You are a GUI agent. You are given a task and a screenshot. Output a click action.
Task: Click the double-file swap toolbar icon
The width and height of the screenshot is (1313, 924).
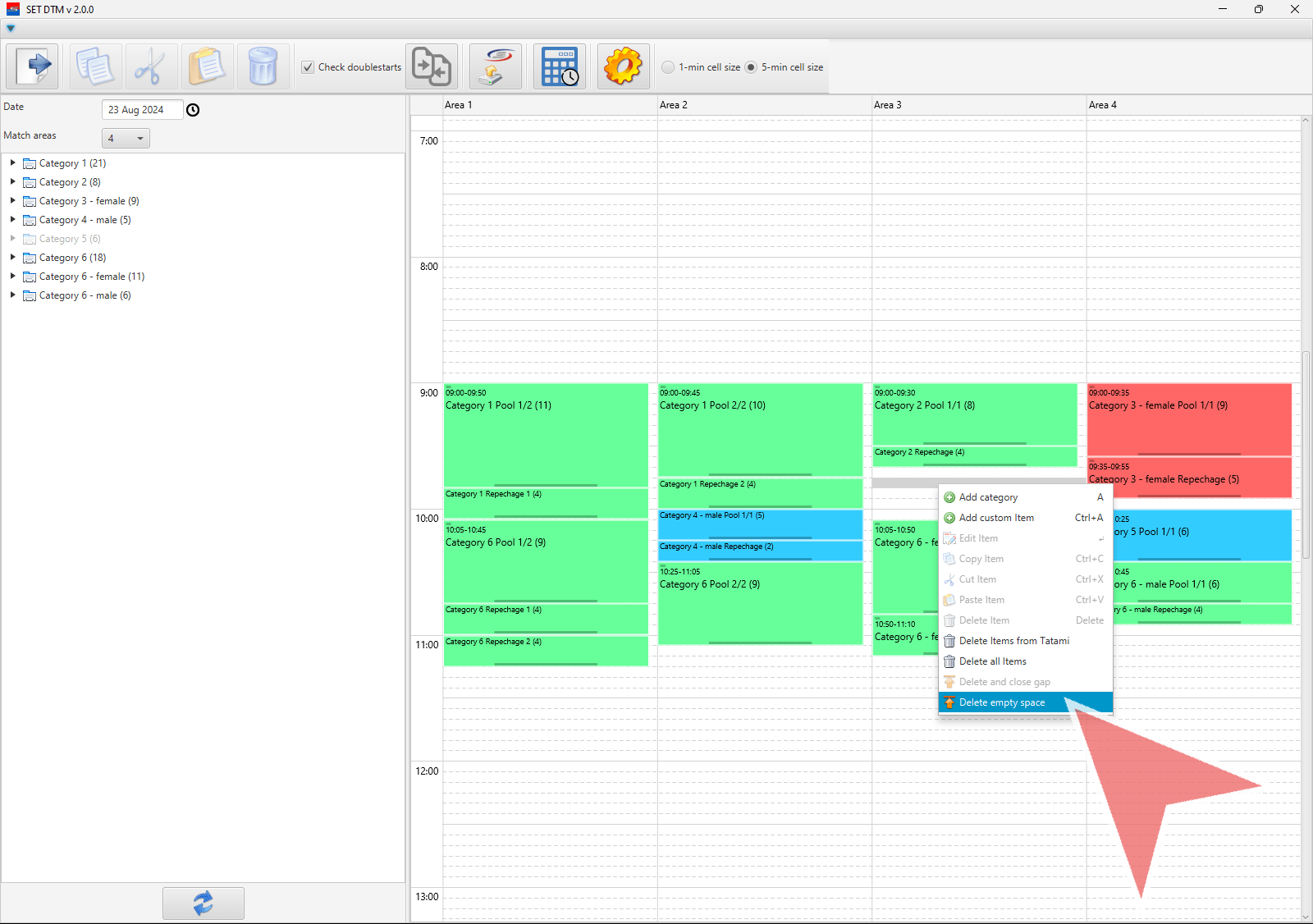point(432,66)
